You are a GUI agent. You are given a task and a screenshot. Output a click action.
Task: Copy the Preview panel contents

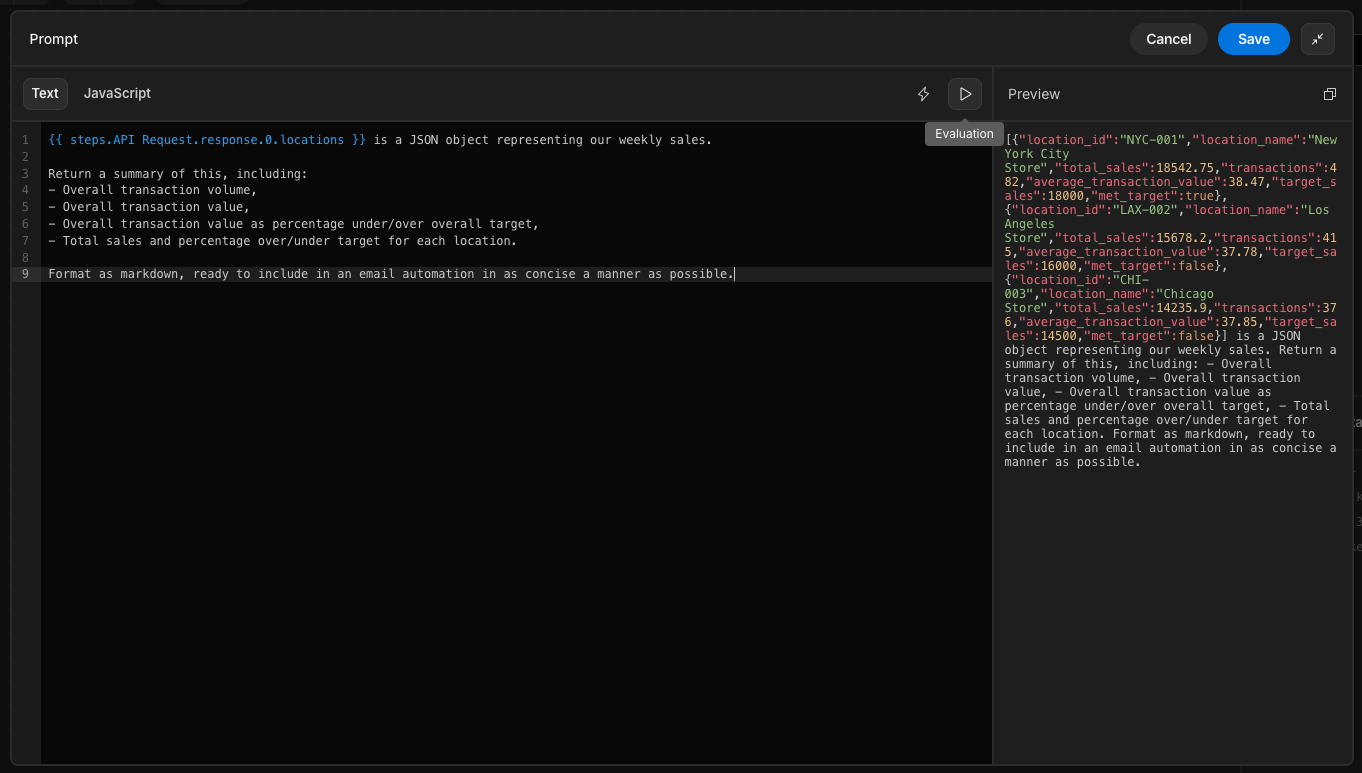(x=1330, y=94)
